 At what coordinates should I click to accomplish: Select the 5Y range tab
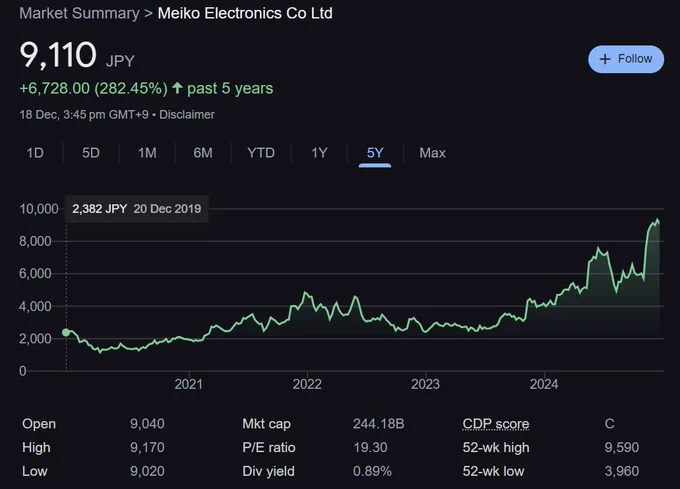[x=375, y=153]
